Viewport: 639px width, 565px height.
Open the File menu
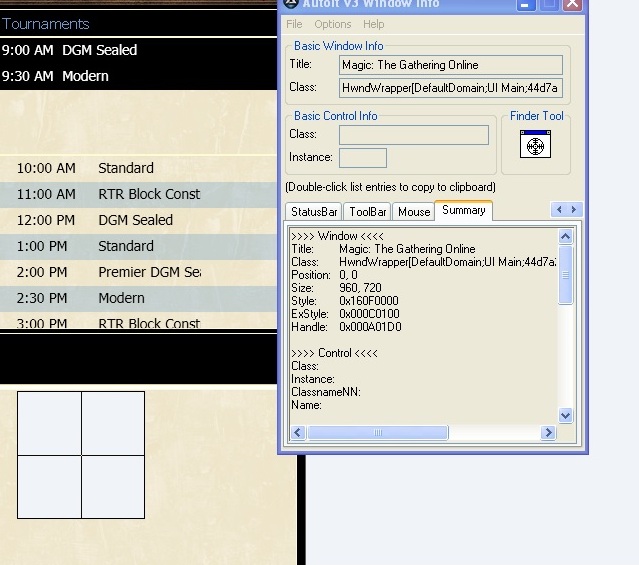[294, 24]
